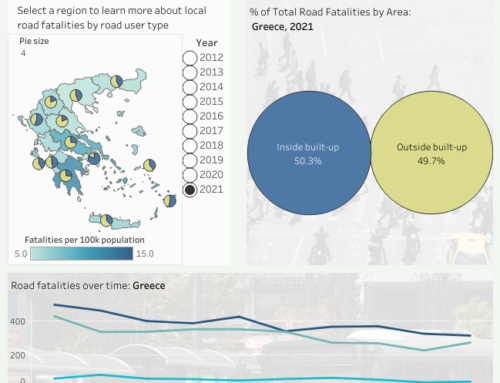Click '% of Total Road Fatalities by Area' title
This screenshot has width=500, height=383.
click(330, 12)
